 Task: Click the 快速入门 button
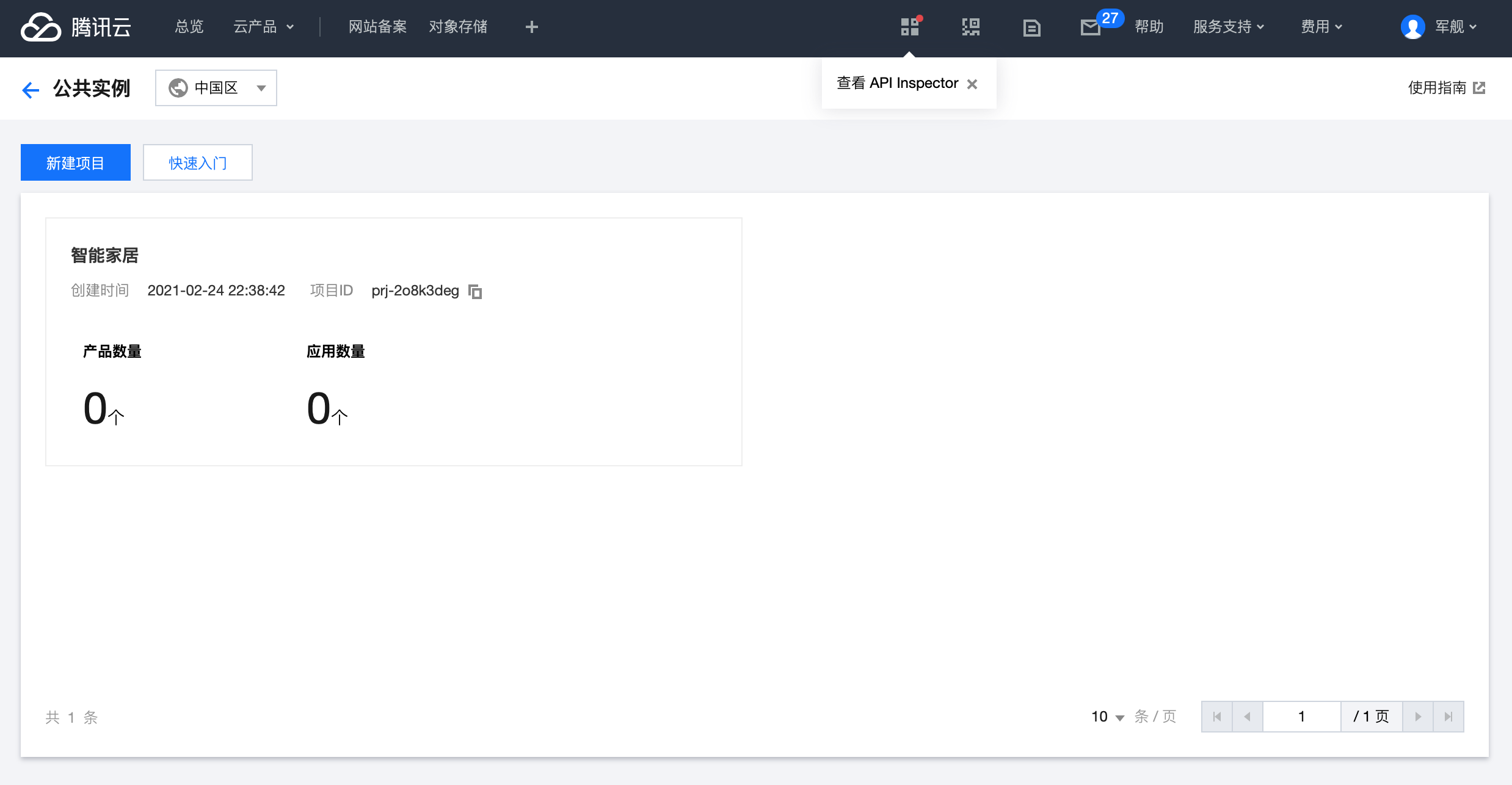pyautogui.click(x=198, y=163)
